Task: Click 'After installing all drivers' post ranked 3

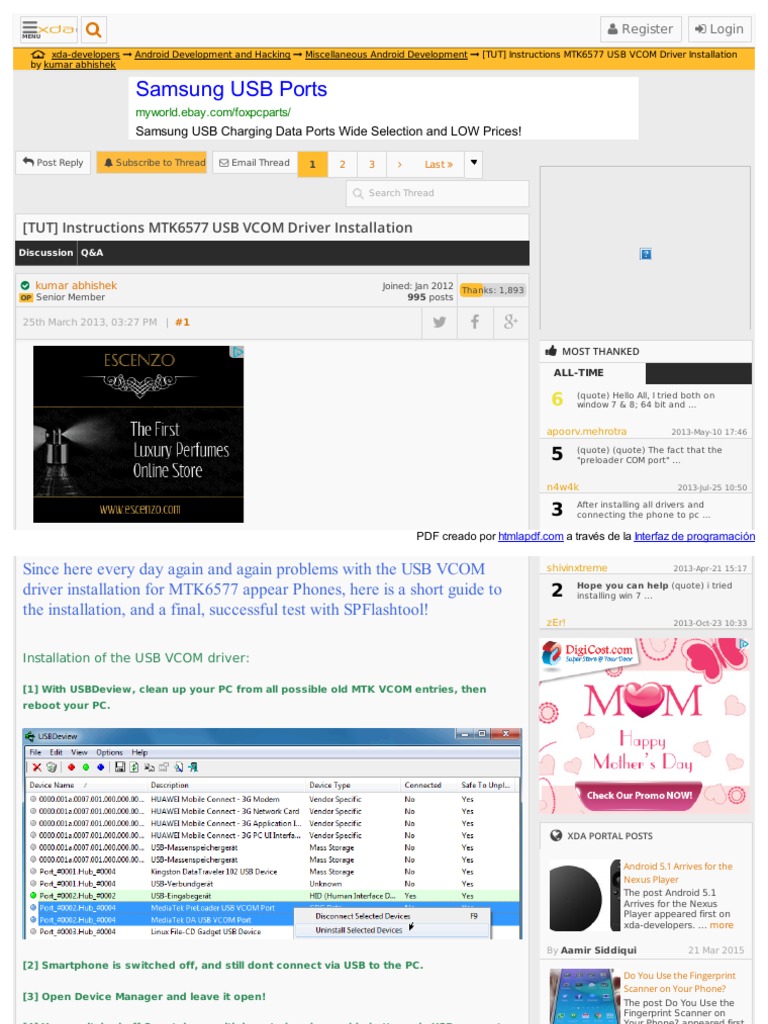Action: pyautogui.click(x=643, y=510)
